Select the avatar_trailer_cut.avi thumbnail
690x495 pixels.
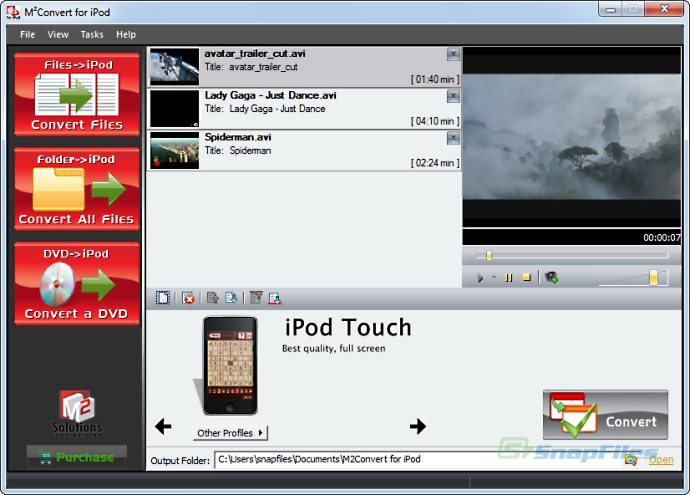(175, 67)
